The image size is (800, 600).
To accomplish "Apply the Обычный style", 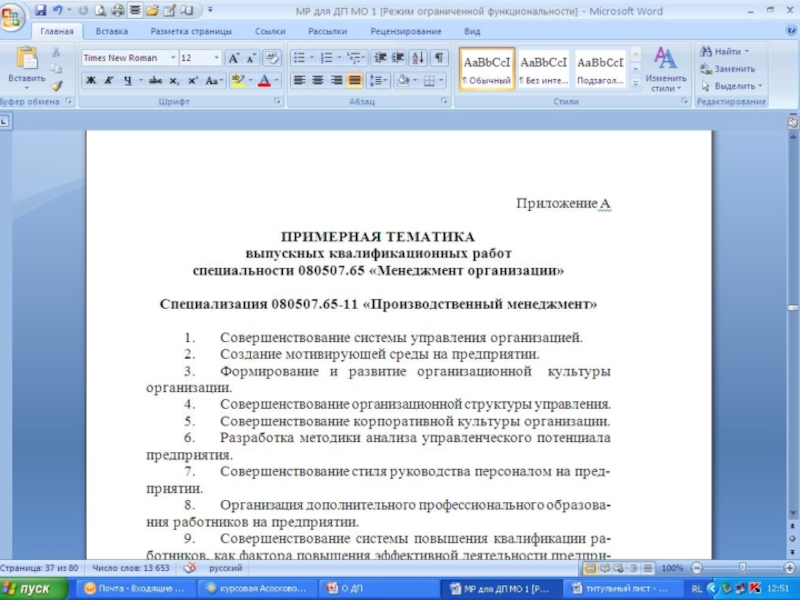I will pyautogui.click(x=487, y=68).
